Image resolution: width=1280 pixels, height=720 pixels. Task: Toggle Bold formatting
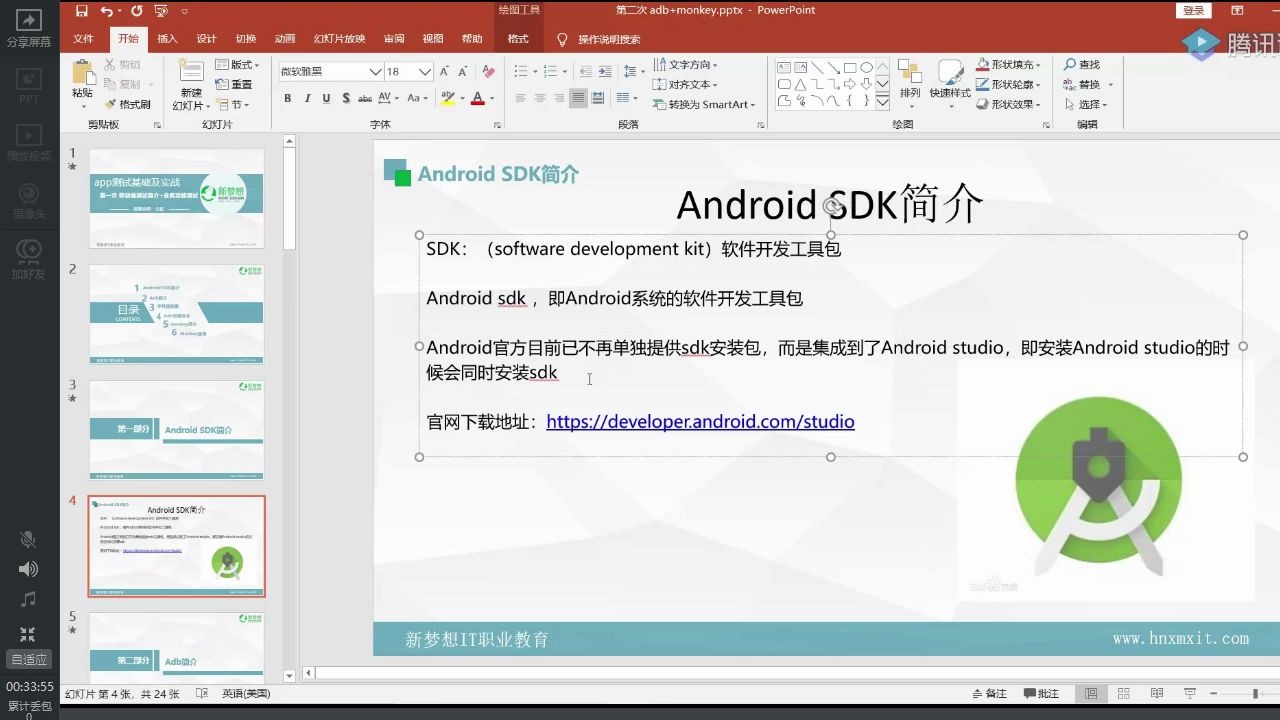[288, 98]
